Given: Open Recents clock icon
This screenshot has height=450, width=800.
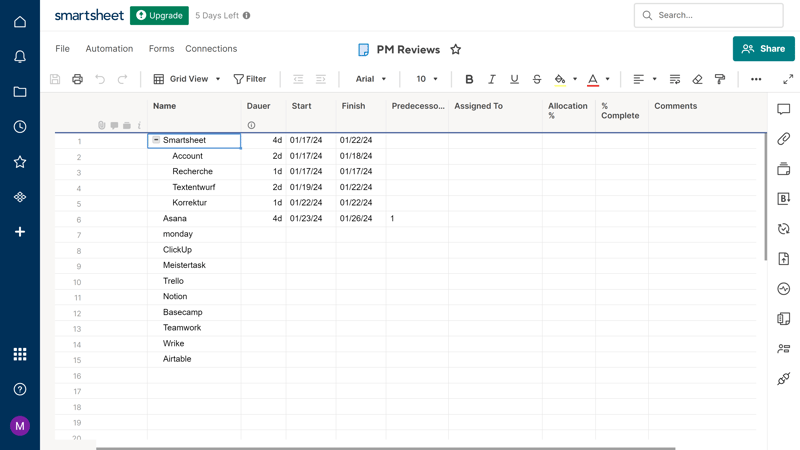Looking at the screenshot, I should [20, 127].
